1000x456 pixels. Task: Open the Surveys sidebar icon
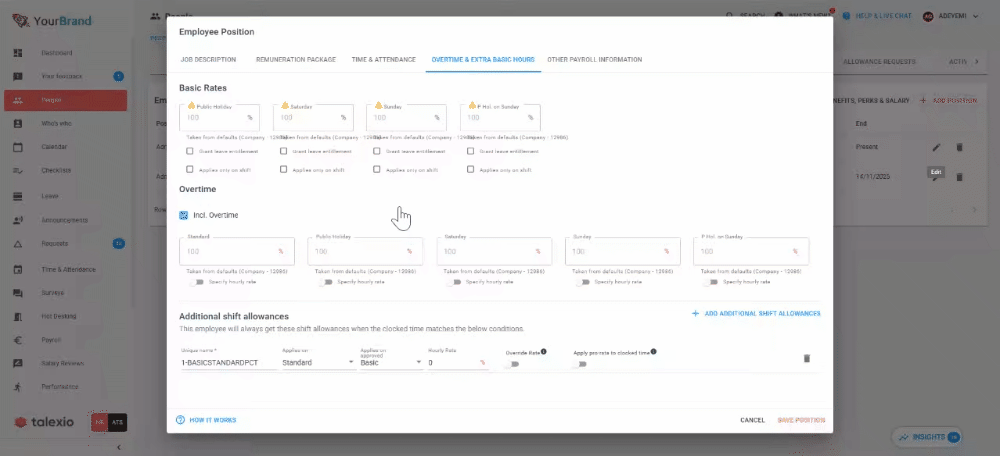click(18, 293)
